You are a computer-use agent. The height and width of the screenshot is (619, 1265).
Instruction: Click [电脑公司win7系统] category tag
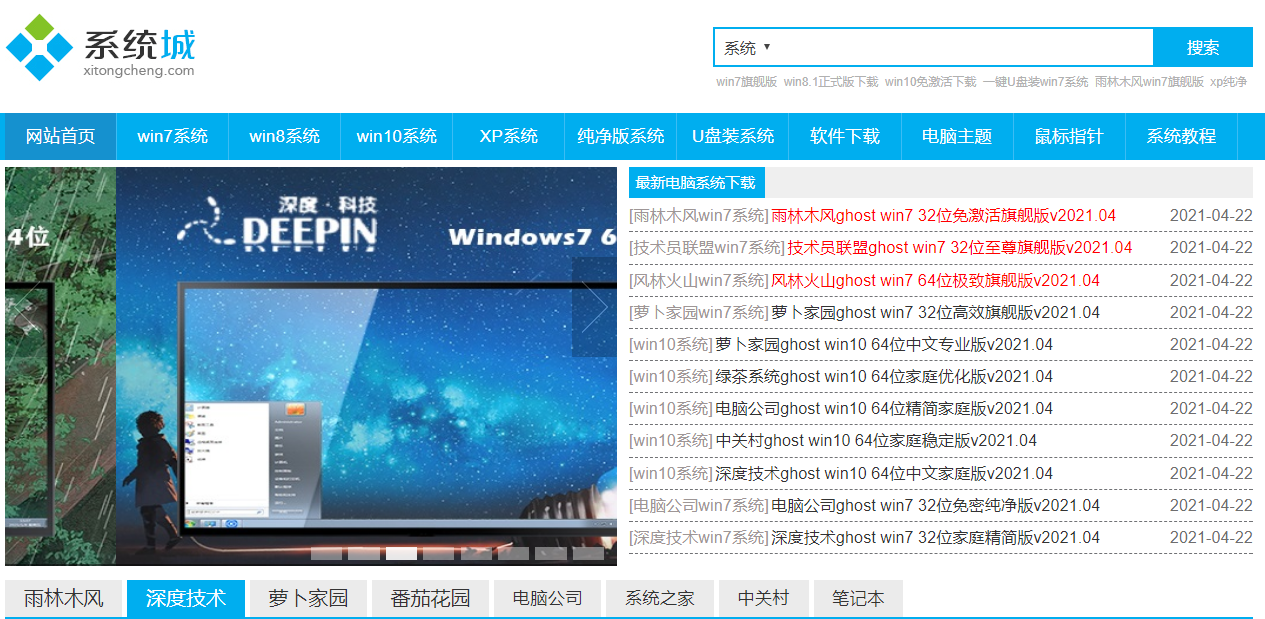(699, 505)
